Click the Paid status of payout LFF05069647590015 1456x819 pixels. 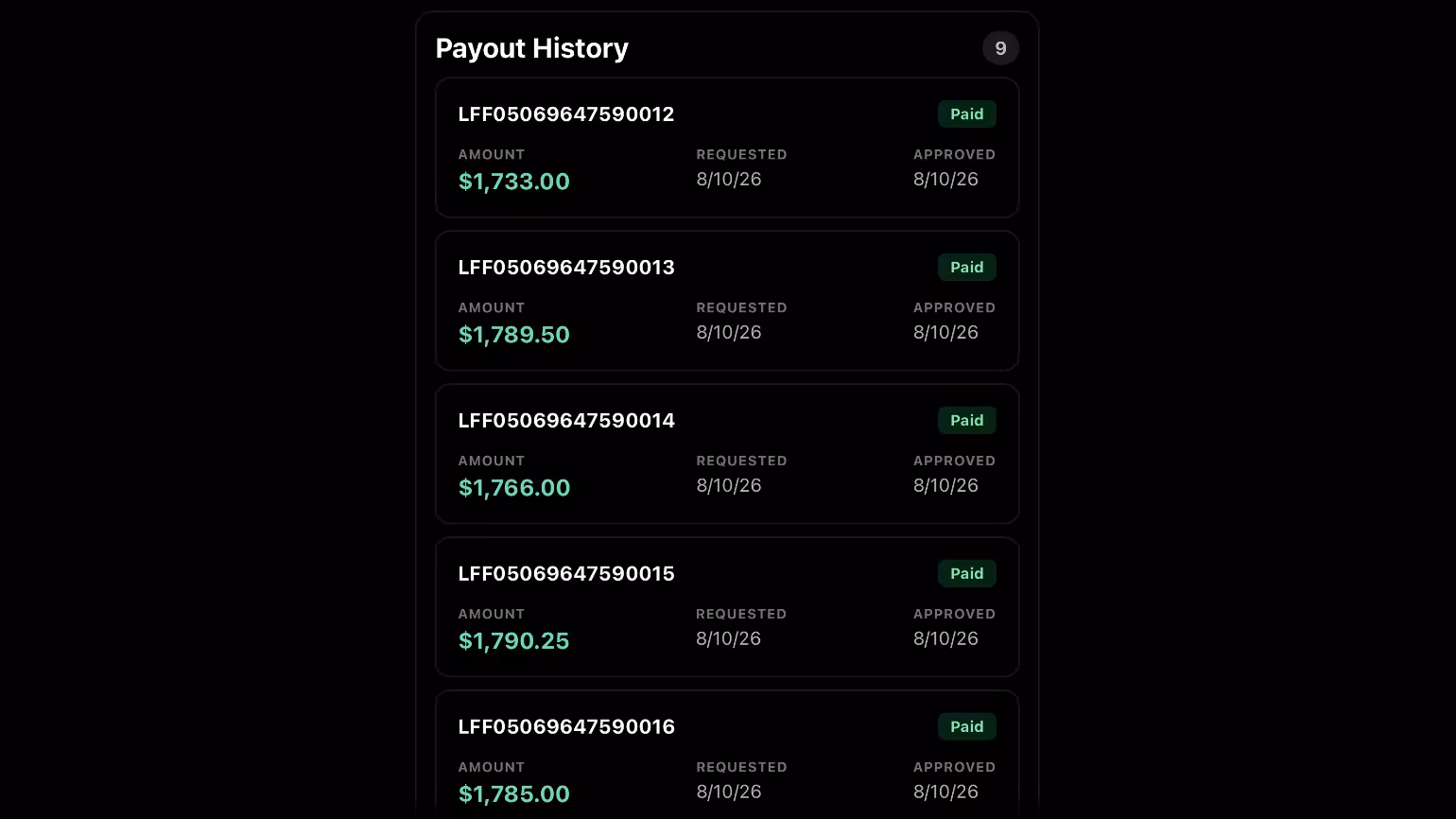click(x=966, y=574)
